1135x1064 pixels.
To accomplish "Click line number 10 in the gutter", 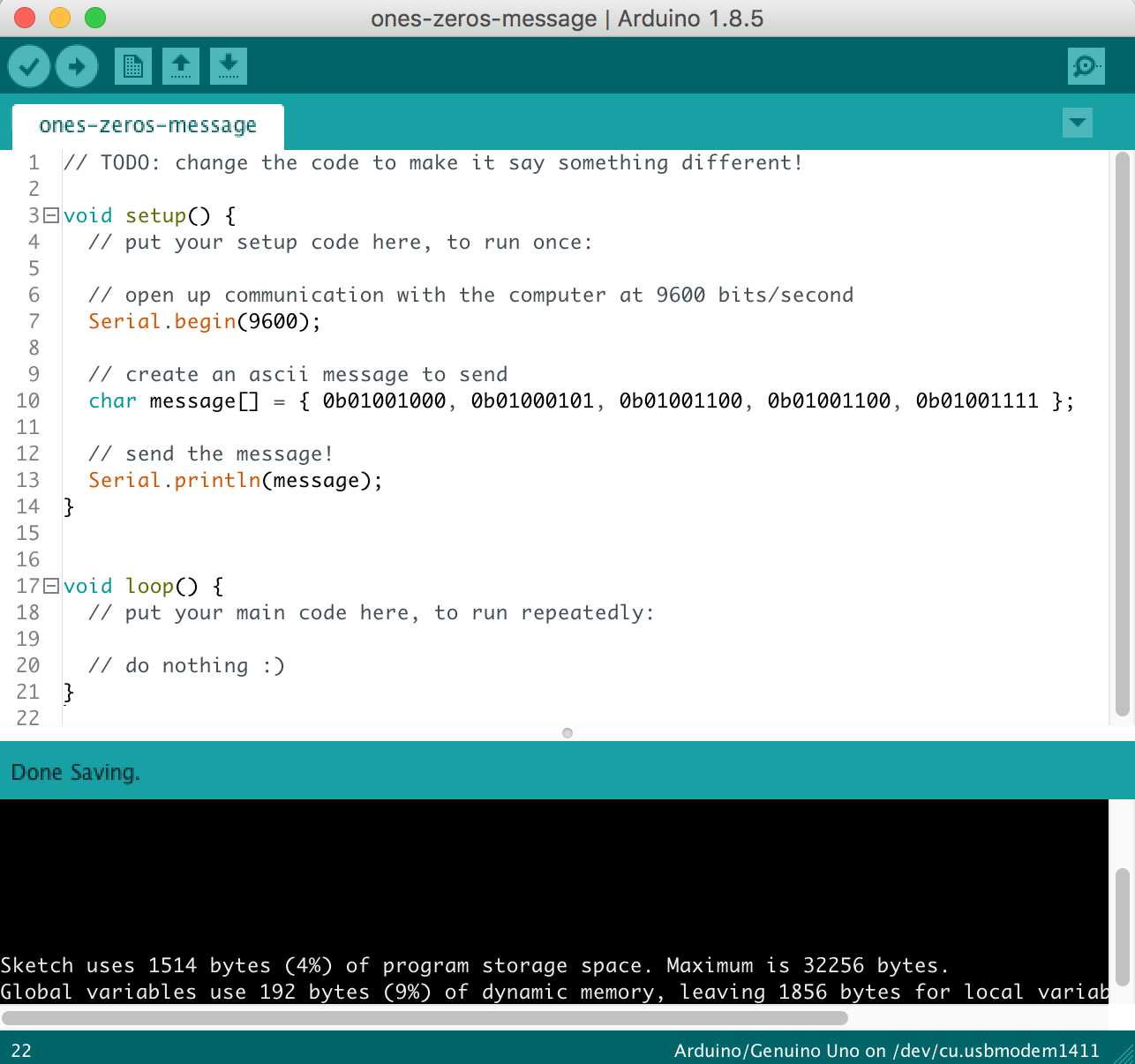I will click(x=28, y=401).
